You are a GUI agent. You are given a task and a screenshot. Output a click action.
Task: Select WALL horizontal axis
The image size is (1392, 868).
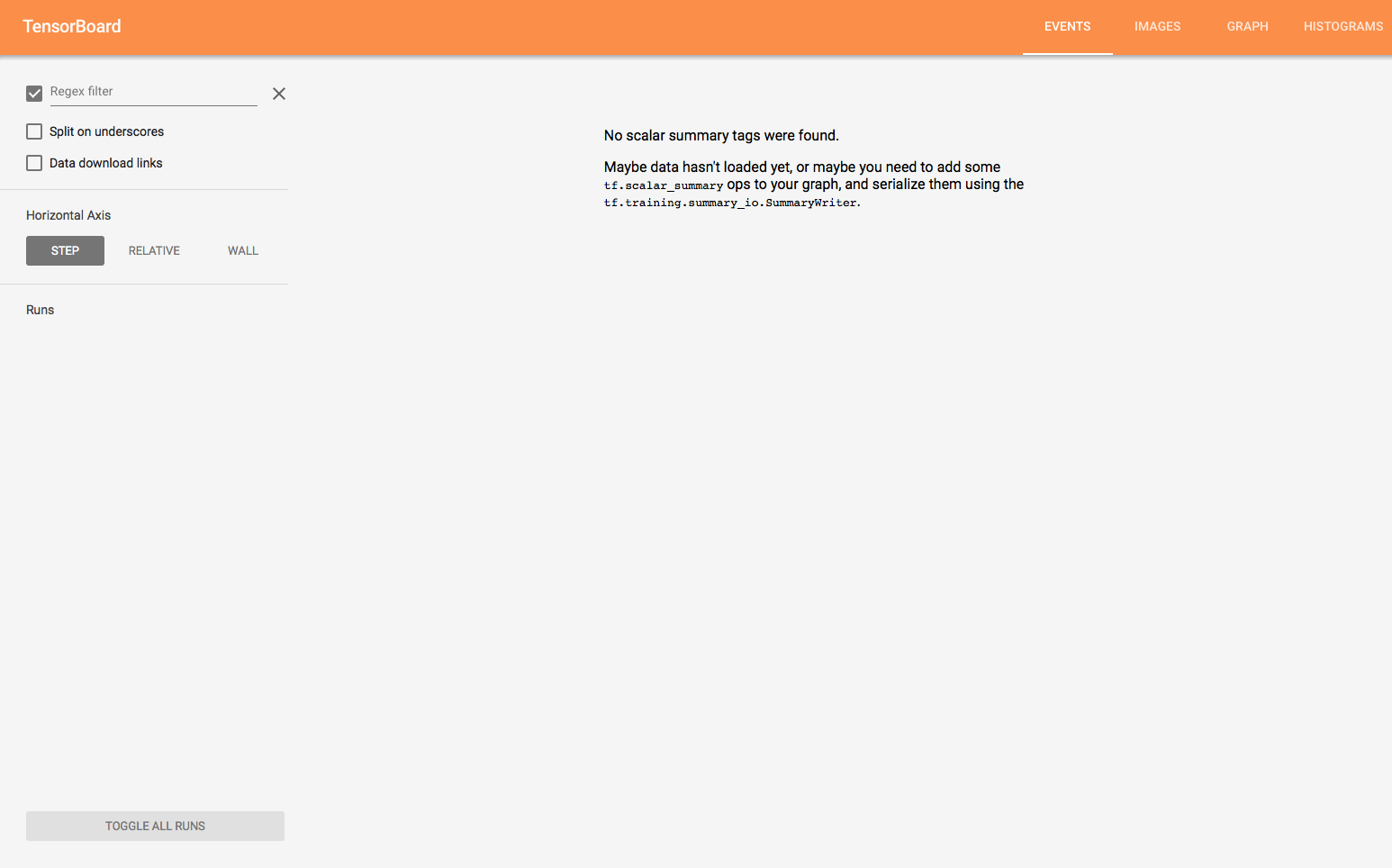click(243, 250)
